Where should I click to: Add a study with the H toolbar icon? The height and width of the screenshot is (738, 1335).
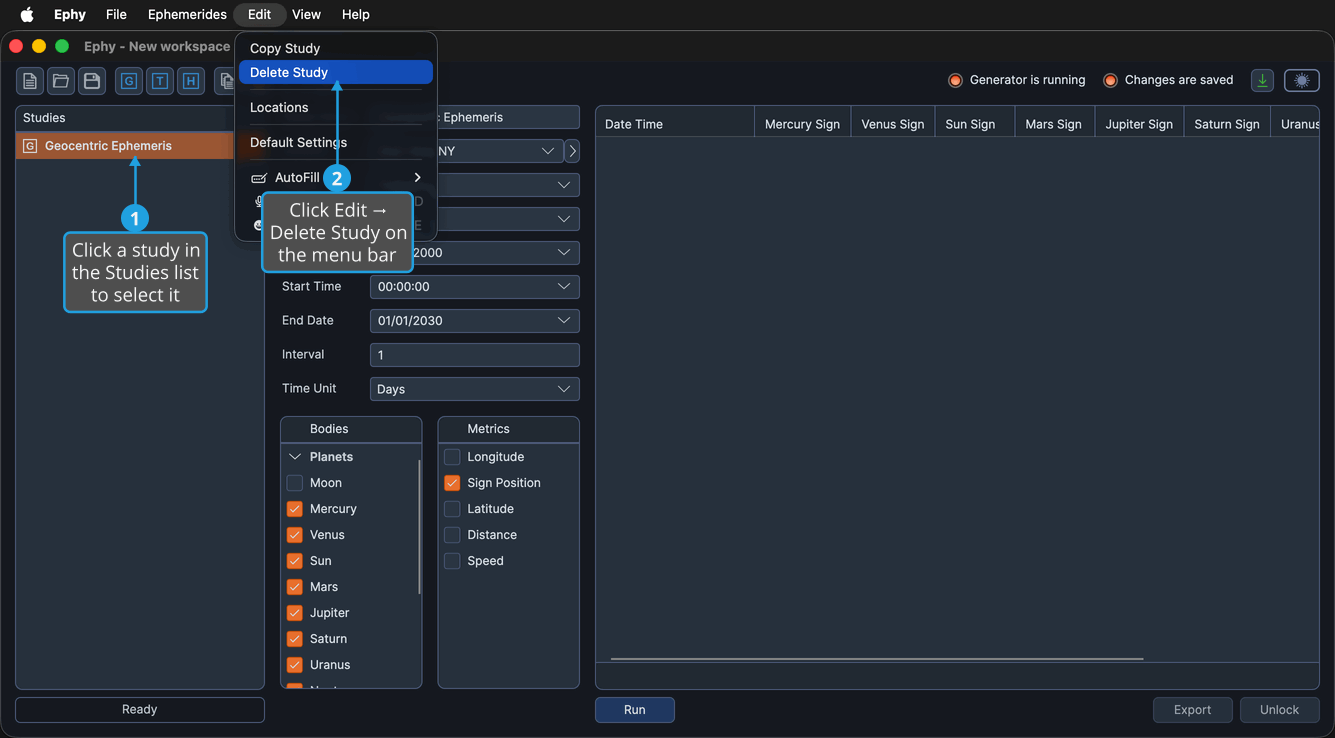point(191,81)
